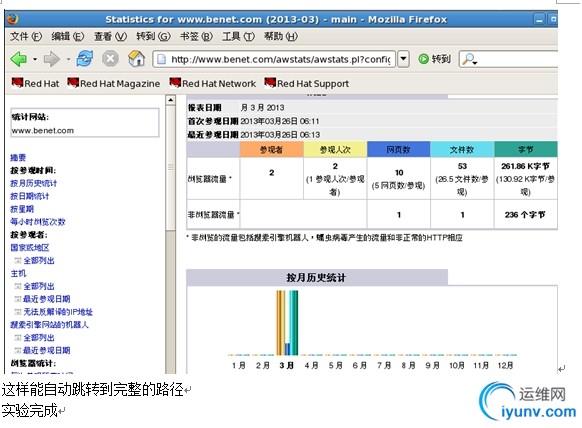Click the 12月 label under chart
Screen dimensions: 582x428
tap(505, 365)
